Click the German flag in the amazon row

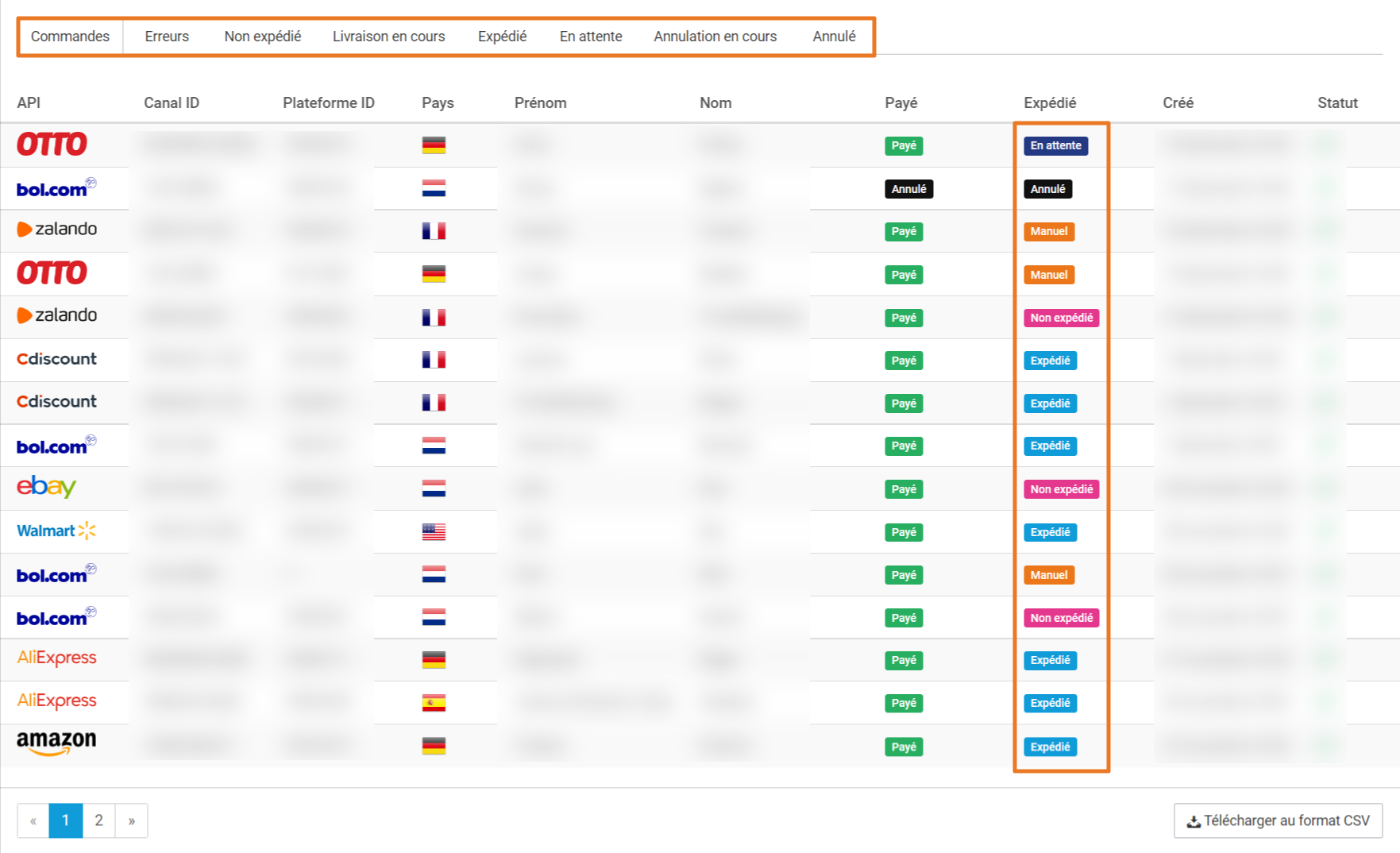pyautogui.click(x=434, y=746)
